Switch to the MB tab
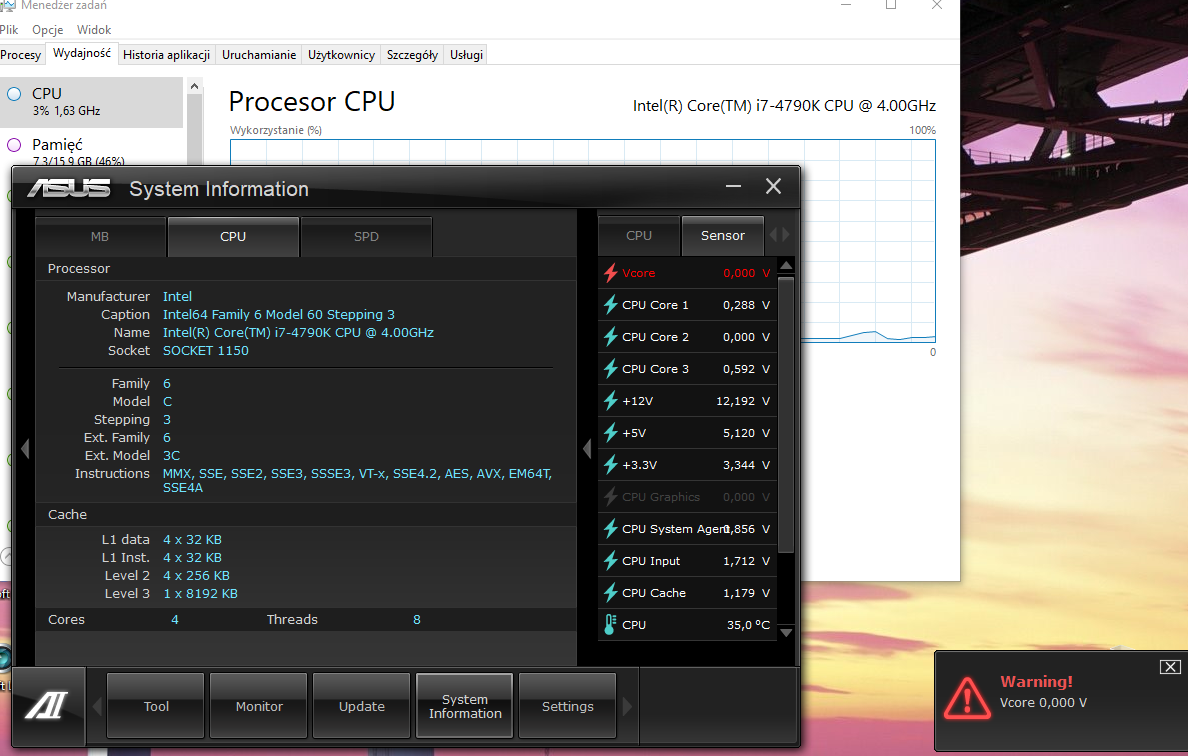Screen dimensions: 1188x756 pos(100,236)
